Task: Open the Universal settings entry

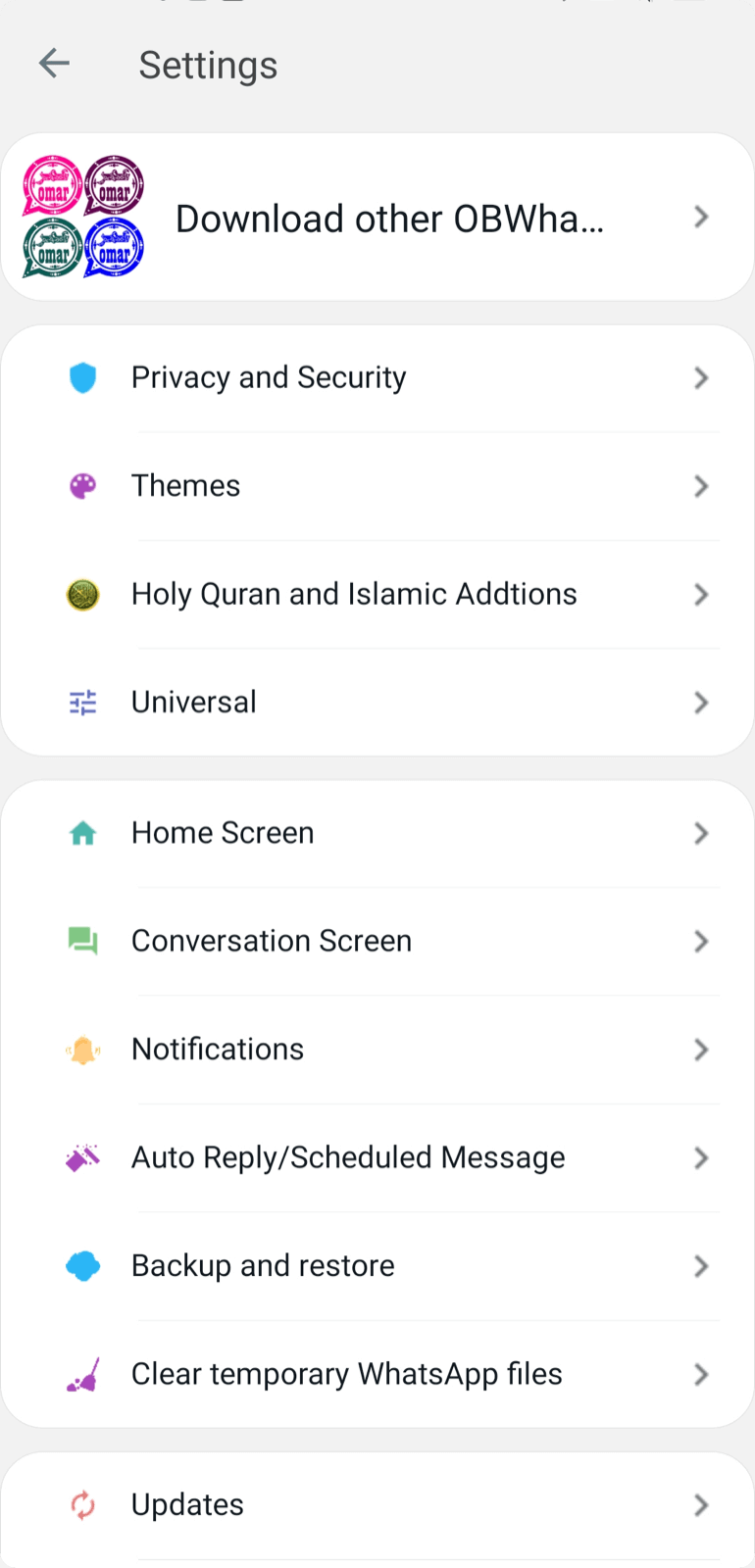Action: point(194,703)
